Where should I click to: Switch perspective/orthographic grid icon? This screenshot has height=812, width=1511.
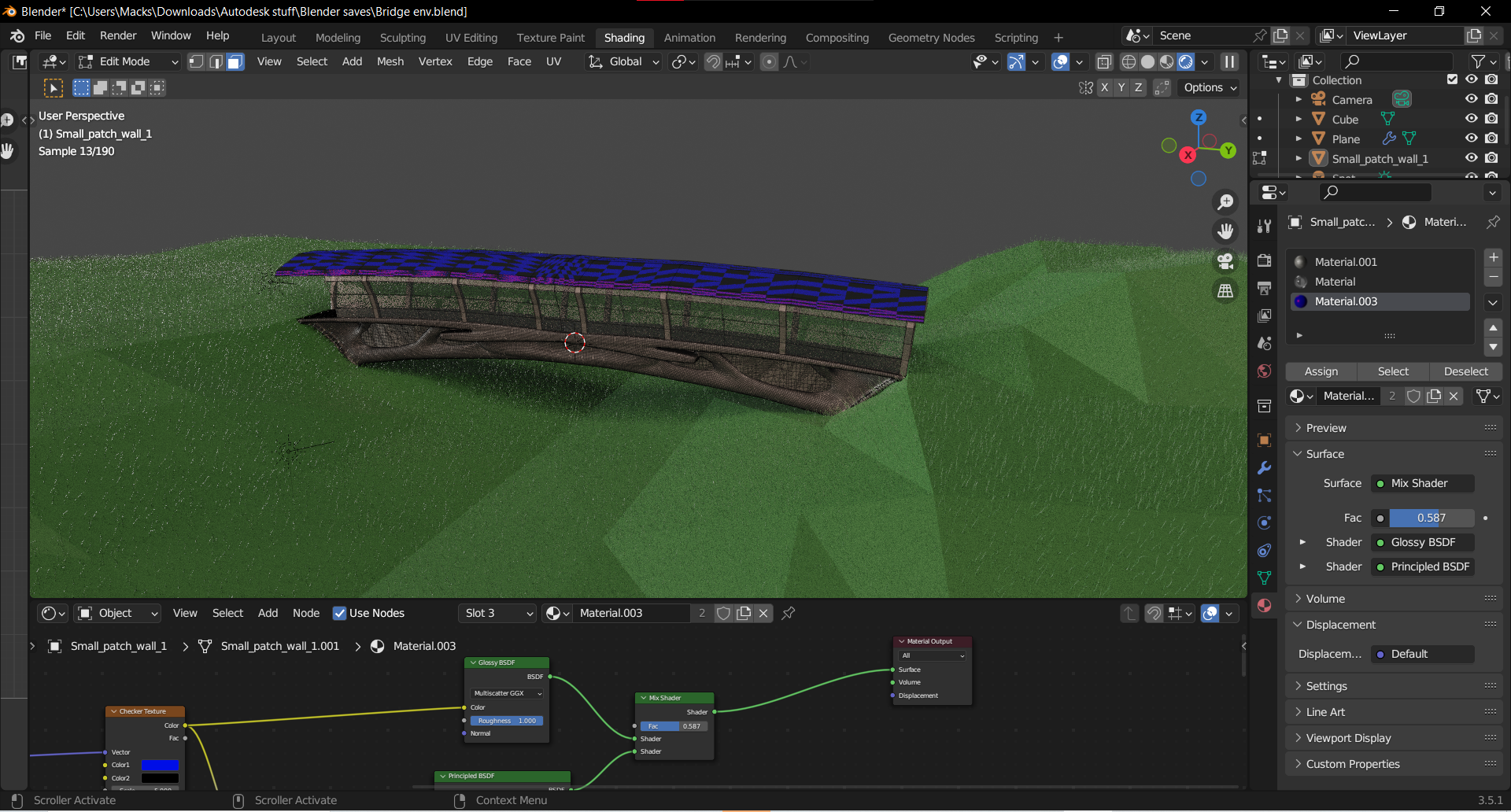1225,291
